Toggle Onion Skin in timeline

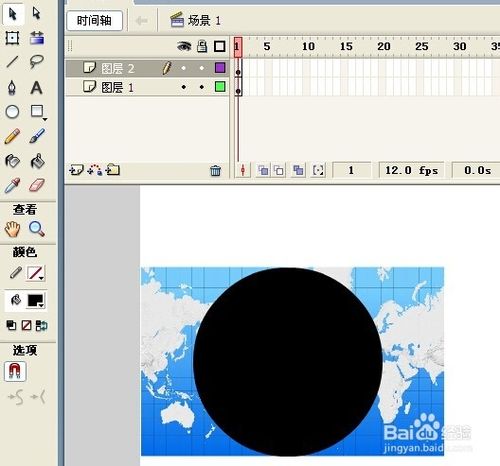[263, 171]
